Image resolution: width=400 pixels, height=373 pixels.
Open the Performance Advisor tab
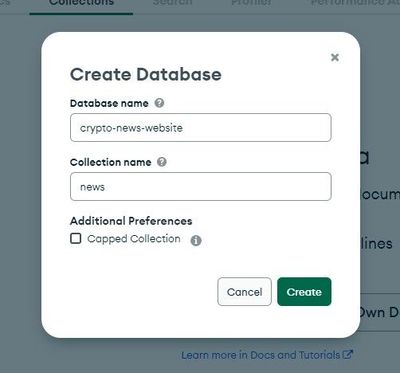pos(355,3)
